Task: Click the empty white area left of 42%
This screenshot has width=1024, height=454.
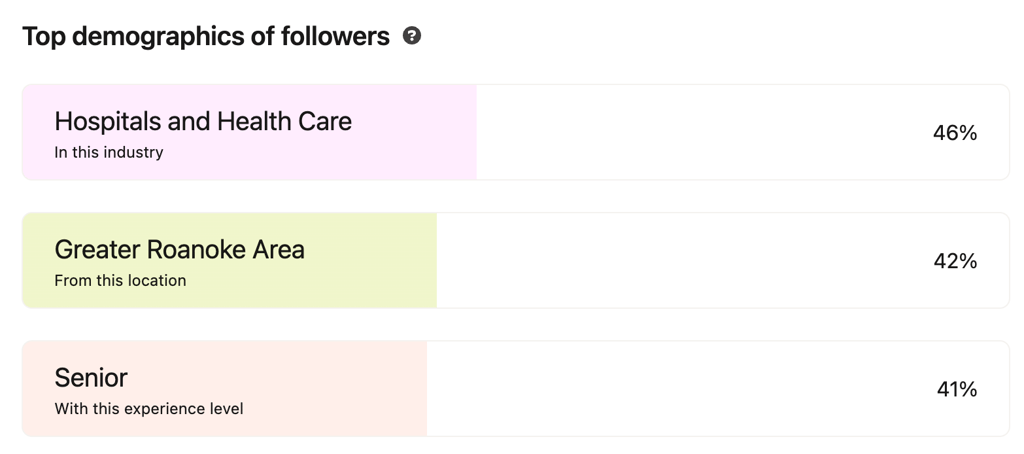Action: coord(680,261)
